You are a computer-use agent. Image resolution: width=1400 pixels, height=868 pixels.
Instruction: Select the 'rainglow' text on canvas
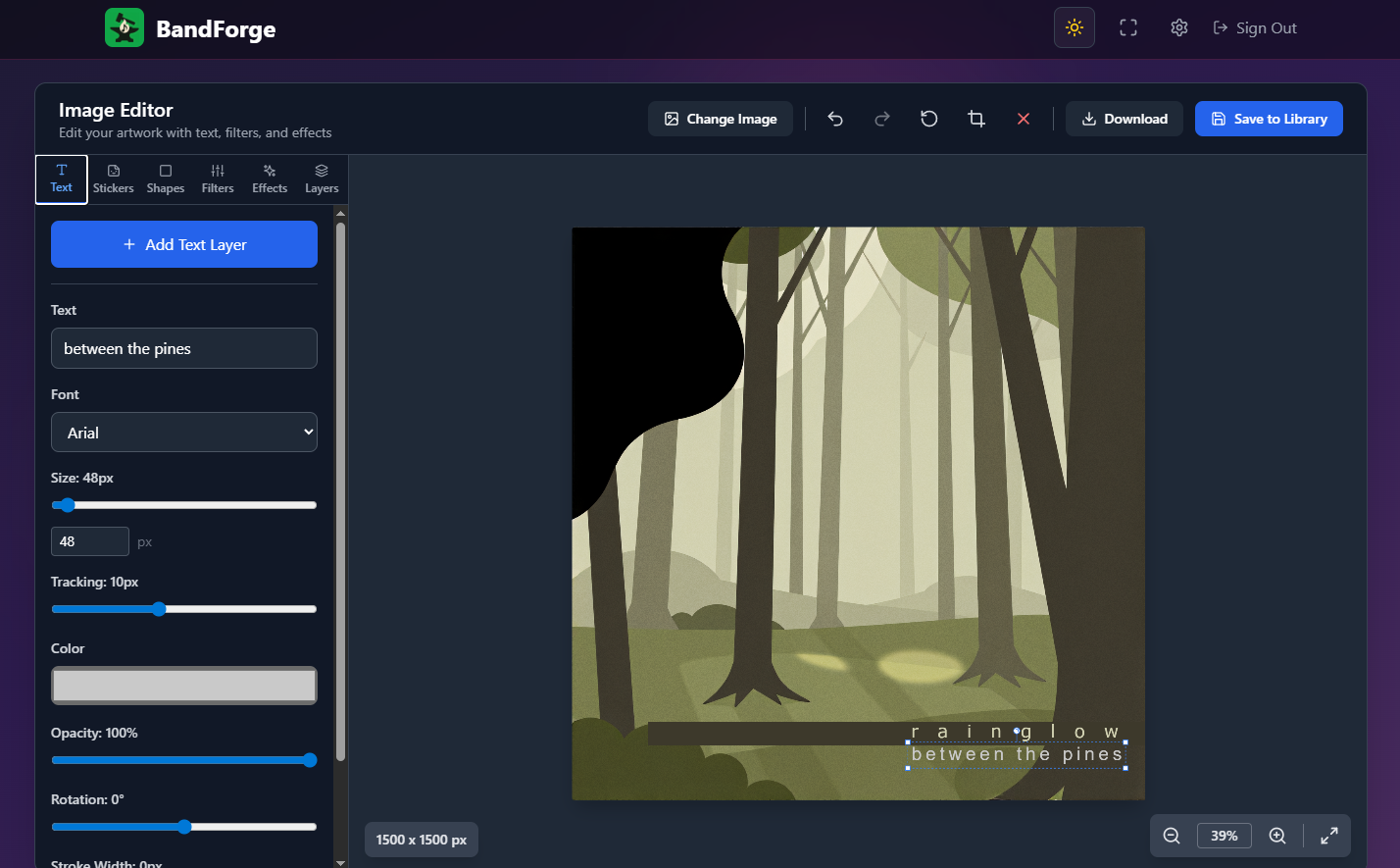(x=1015, y=732)
